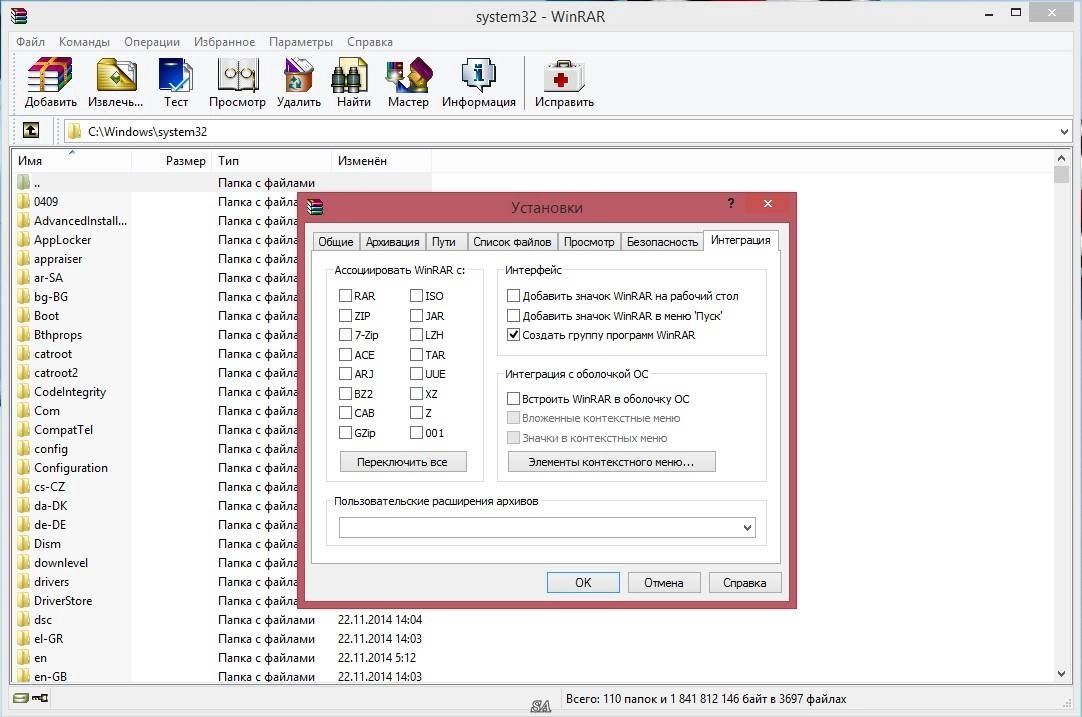Open the Файл menu
This screenshot has width=1082, height=717.
pyautogui.click(x=30, y=41)
